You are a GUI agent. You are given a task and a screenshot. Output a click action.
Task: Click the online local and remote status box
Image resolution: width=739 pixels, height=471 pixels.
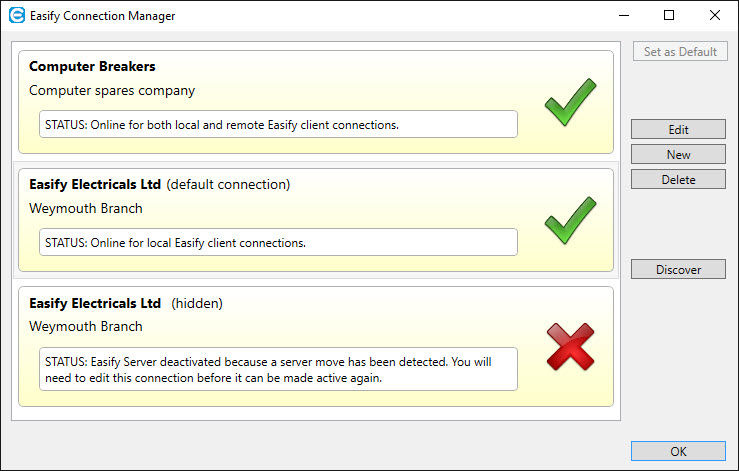tap(278, 124)
